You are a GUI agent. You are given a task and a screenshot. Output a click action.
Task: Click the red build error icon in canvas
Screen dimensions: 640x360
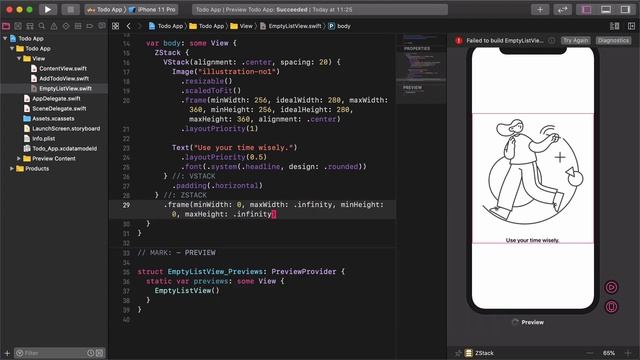459,40
